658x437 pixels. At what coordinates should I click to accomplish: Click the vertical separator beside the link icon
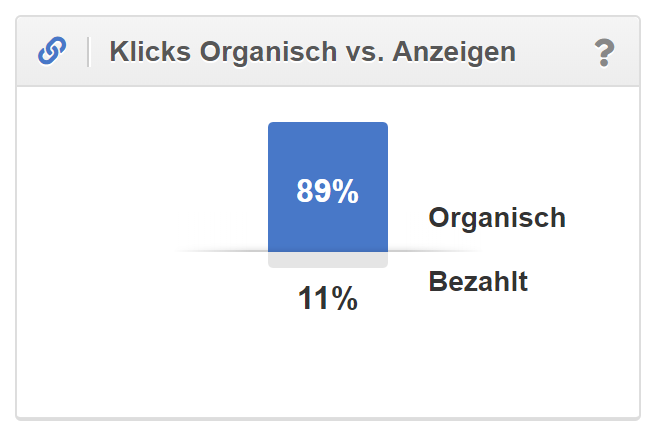(88, 52)
